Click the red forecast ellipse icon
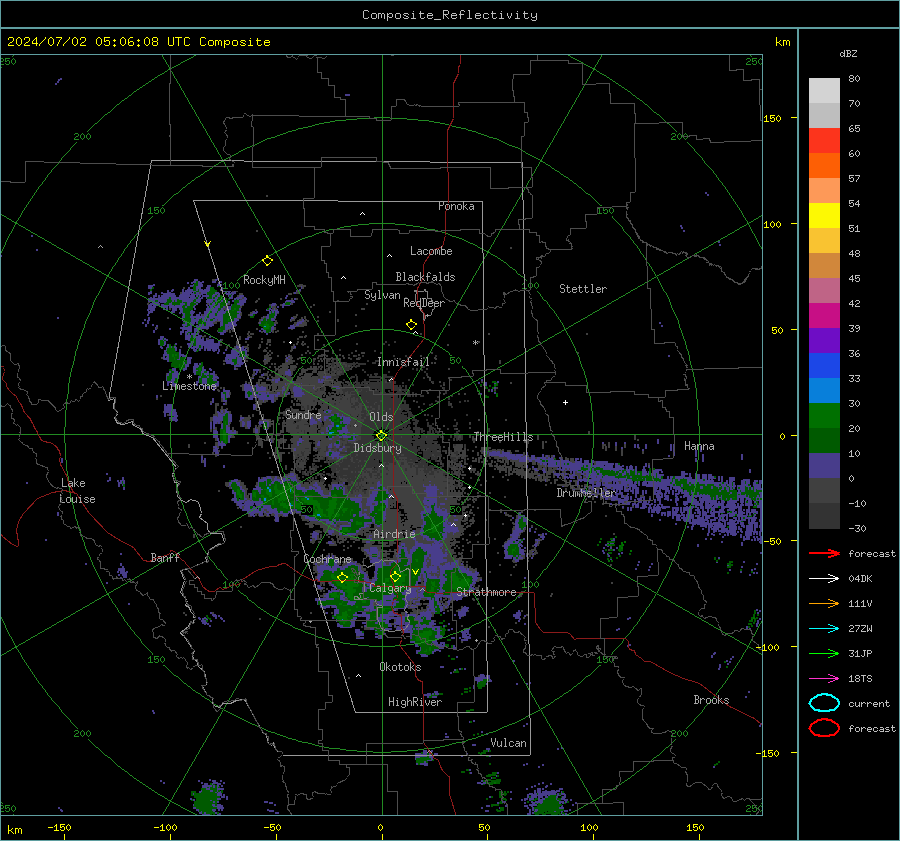 tap(824, 728)
